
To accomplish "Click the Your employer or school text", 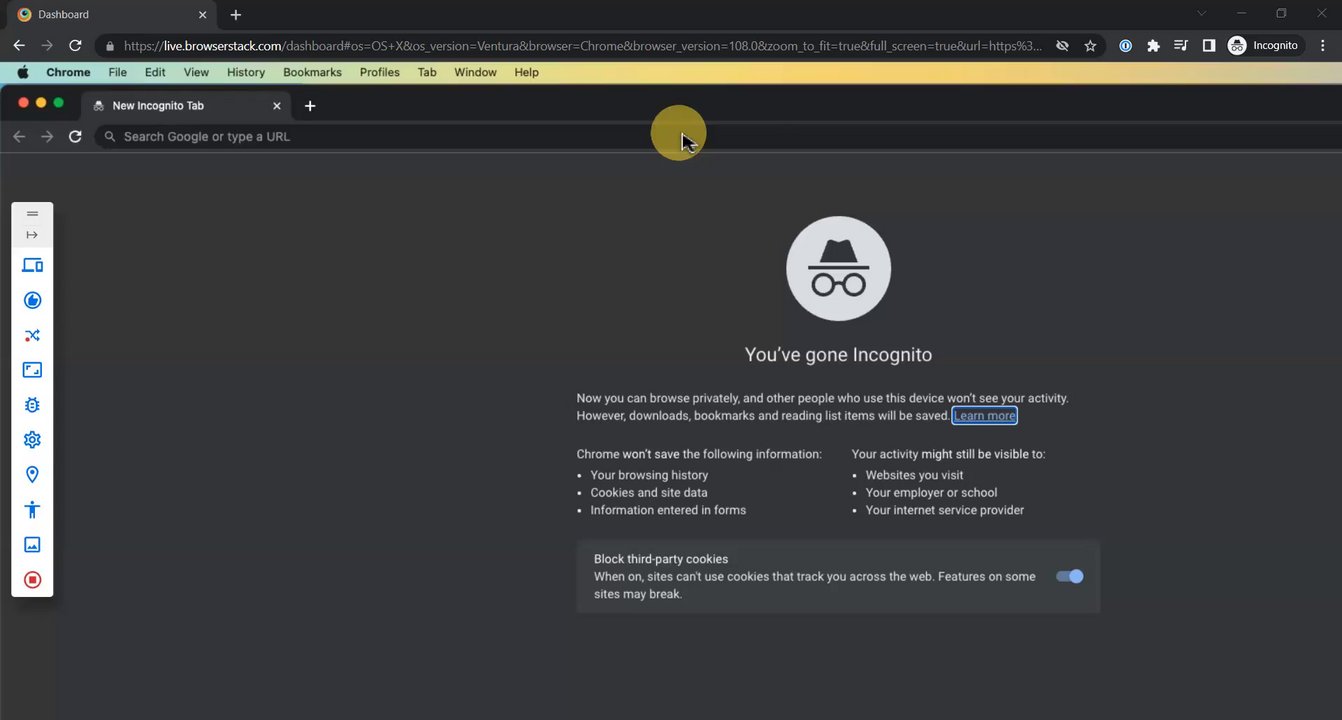I will coord(931,492).
